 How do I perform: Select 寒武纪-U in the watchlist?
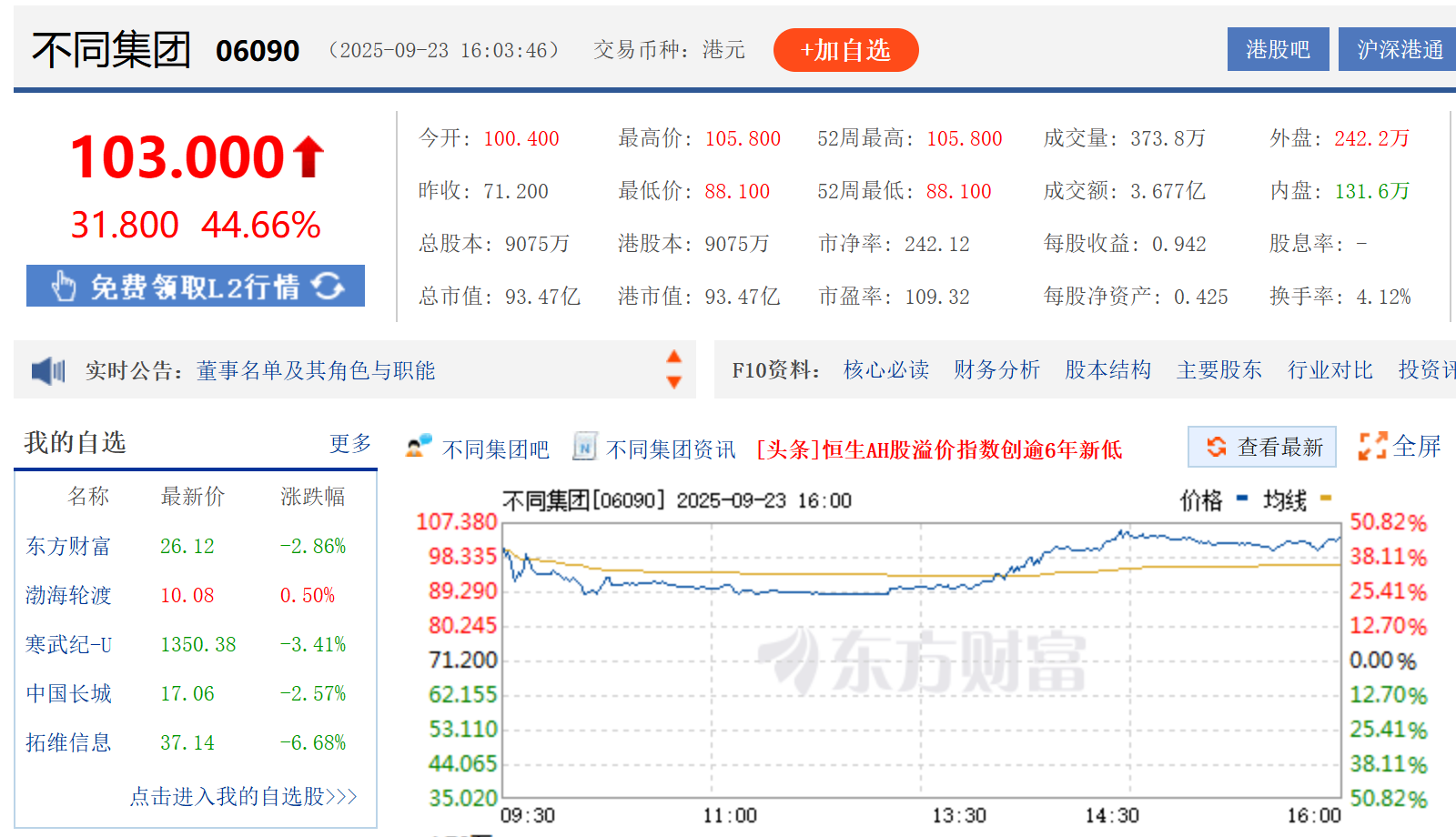point(67,644)
